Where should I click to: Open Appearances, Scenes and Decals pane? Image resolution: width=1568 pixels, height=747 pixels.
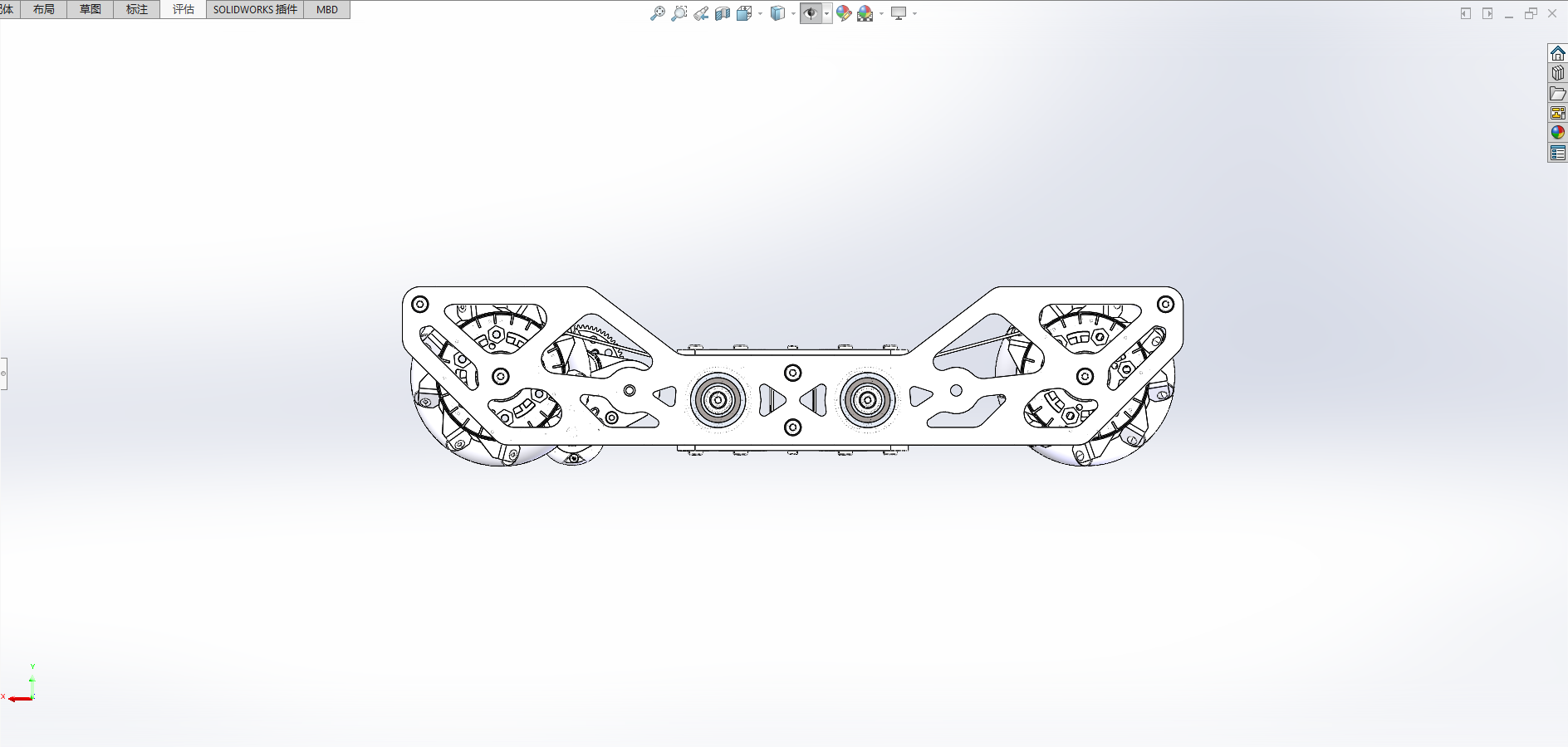[x=1558, y=133]
